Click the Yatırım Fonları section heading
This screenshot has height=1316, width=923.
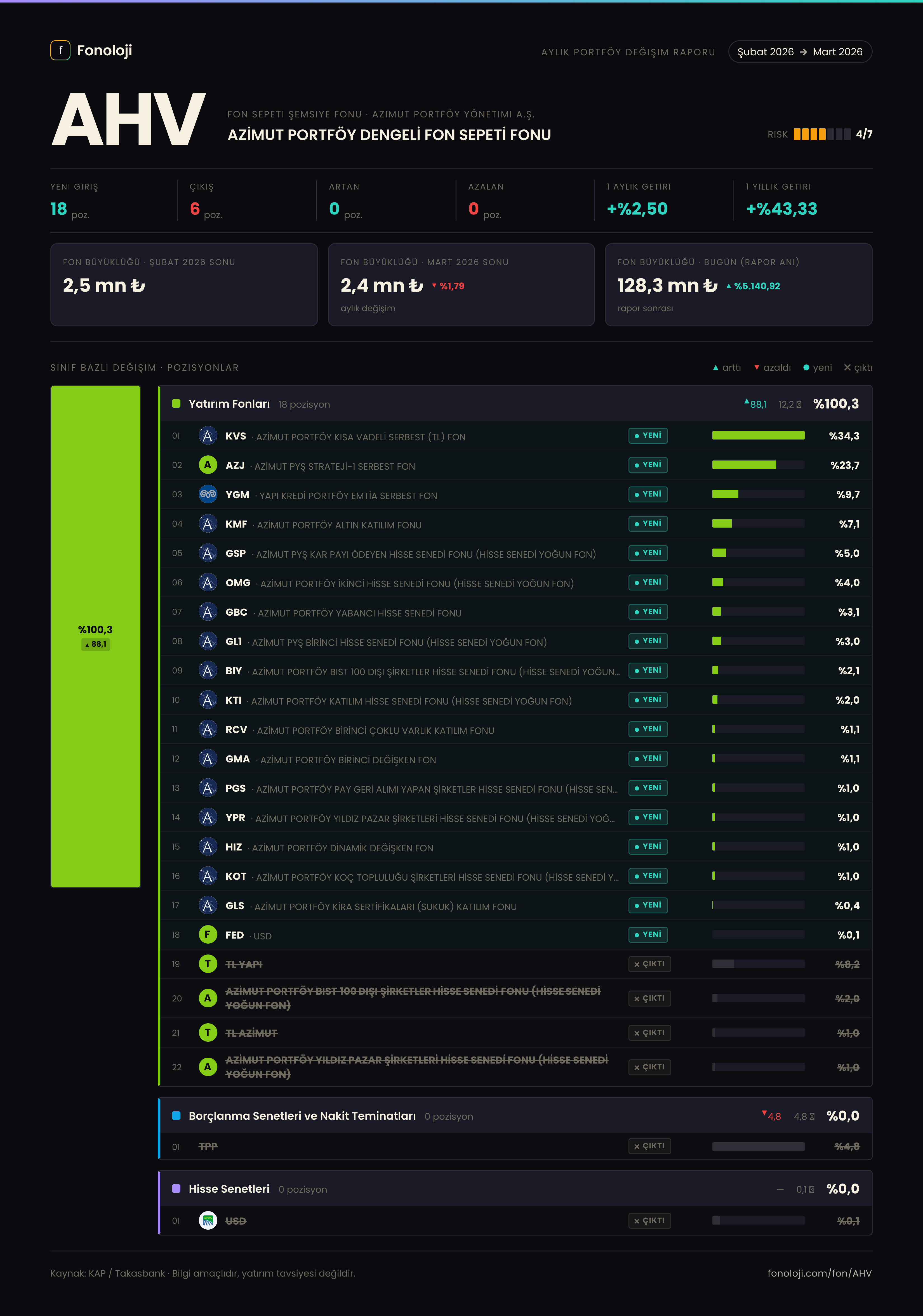click(x=229, y=404)
